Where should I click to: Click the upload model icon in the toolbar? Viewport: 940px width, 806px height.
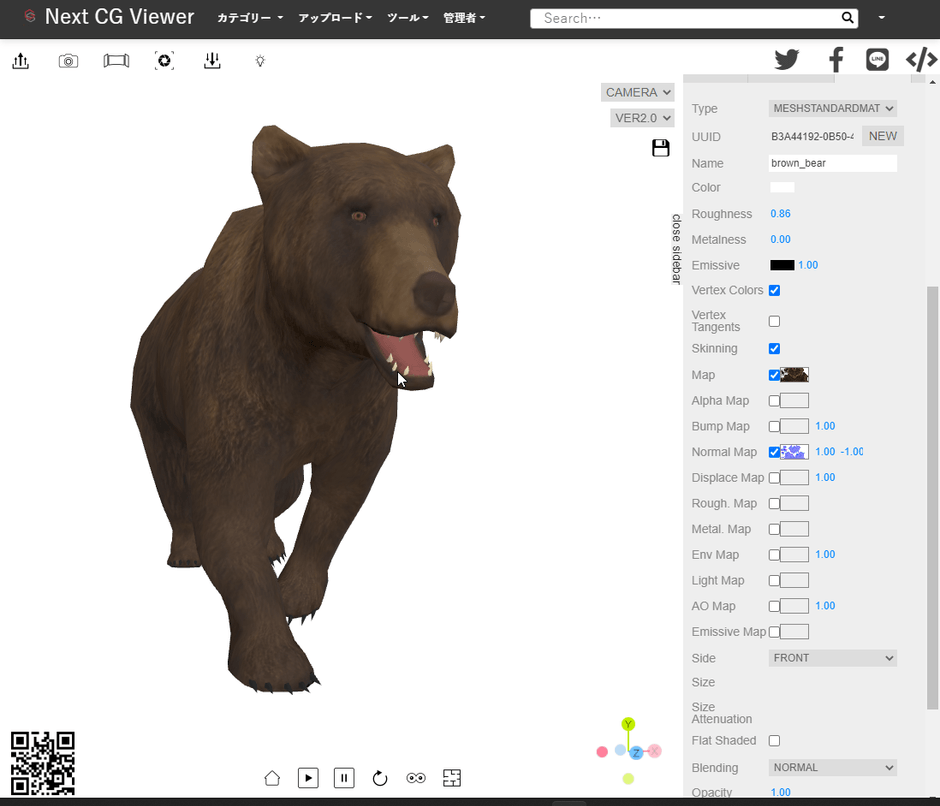click(21, 60)
